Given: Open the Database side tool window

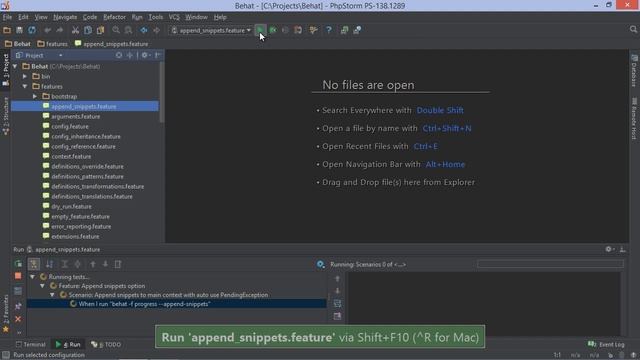Looking at the screenshot, I should 634,71.
